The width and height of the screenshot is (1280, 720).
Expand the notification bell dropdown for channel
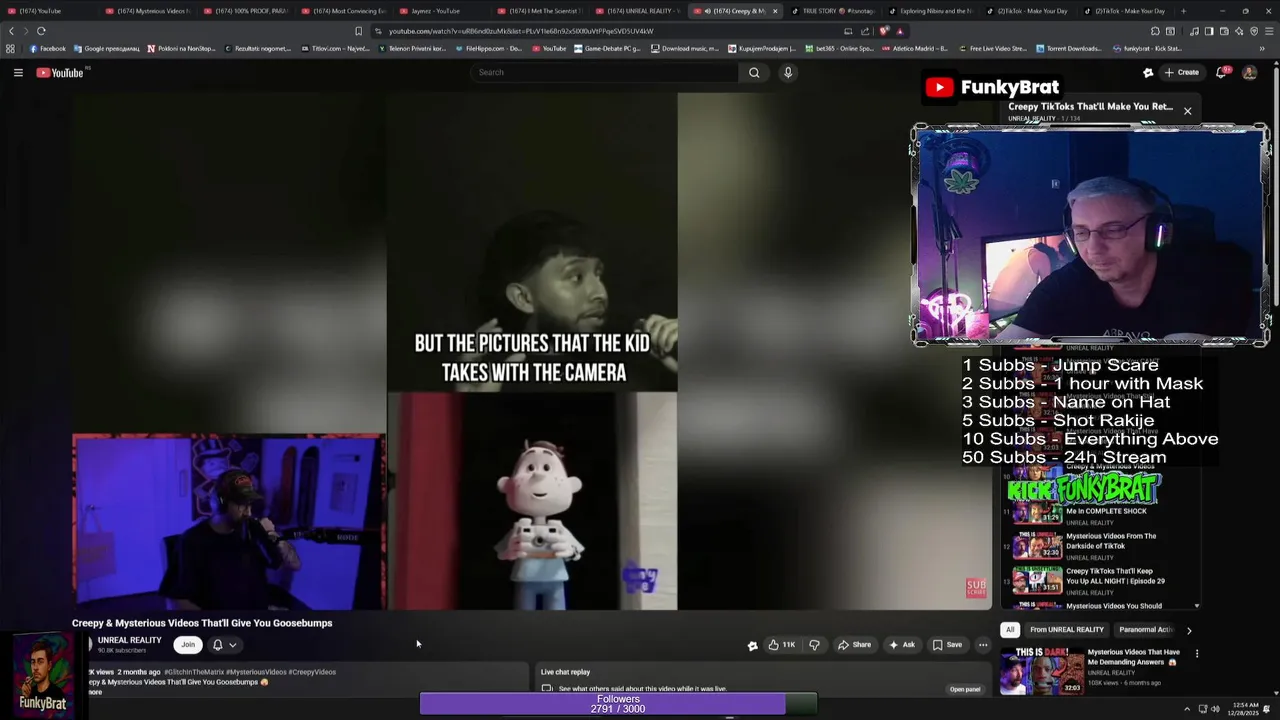[224, 645]
